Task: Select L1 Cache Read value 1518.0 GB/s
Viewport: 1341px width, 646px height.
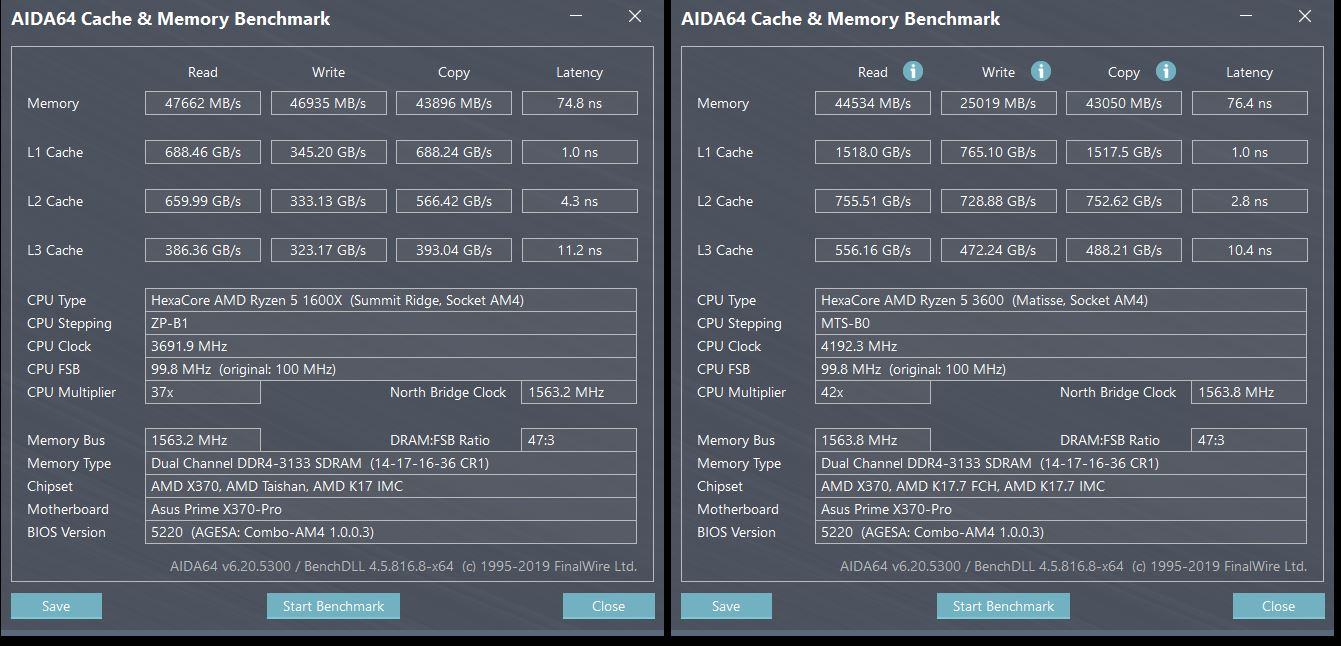Action: coord(872,152)
